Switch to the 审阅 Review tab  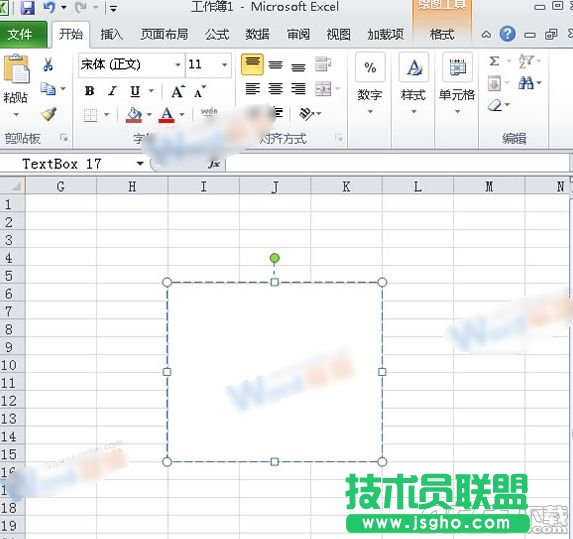pos(298,35)
